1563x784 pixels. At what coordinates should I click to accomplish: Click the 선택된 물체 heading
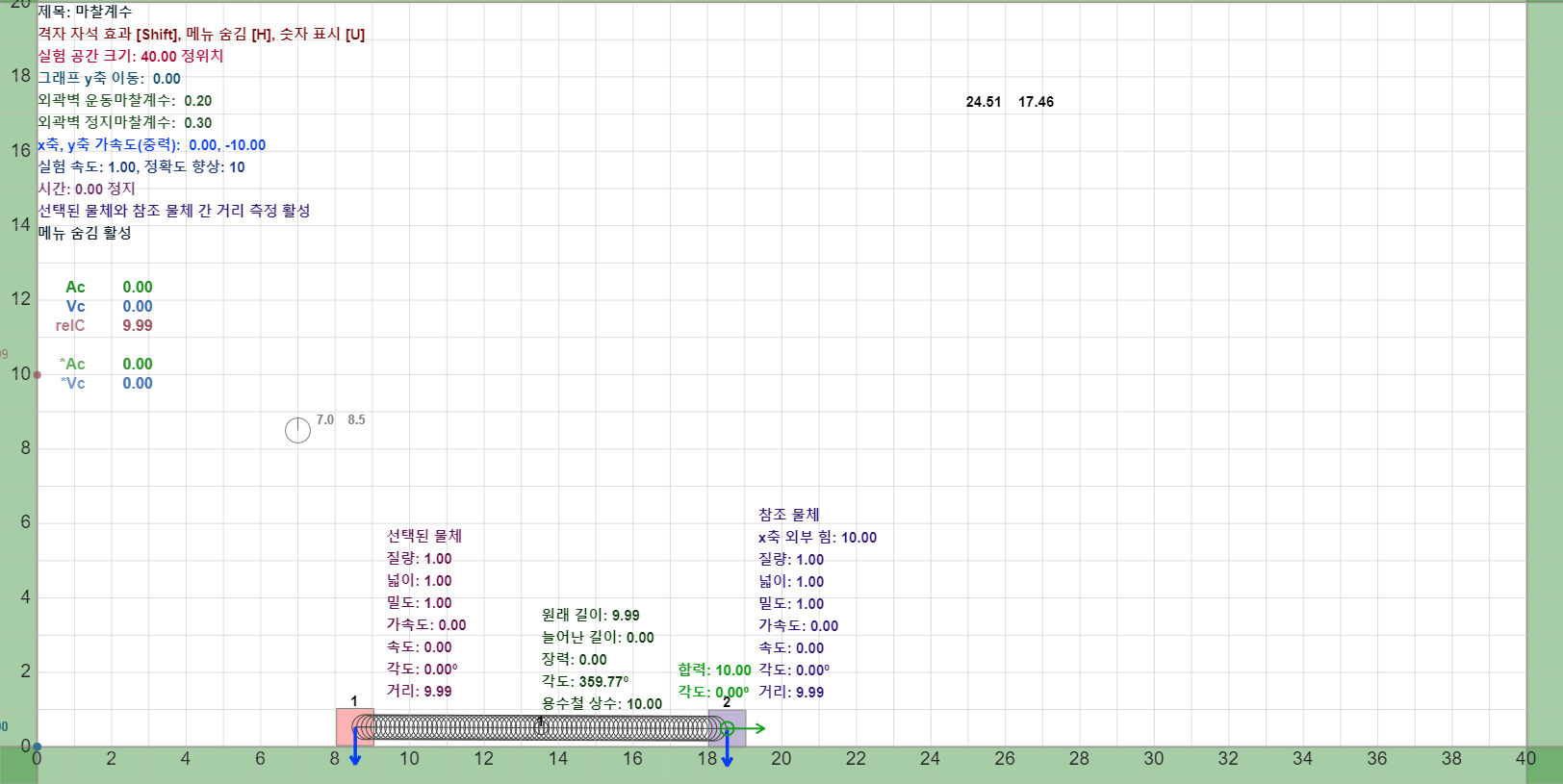click(424, 536)
